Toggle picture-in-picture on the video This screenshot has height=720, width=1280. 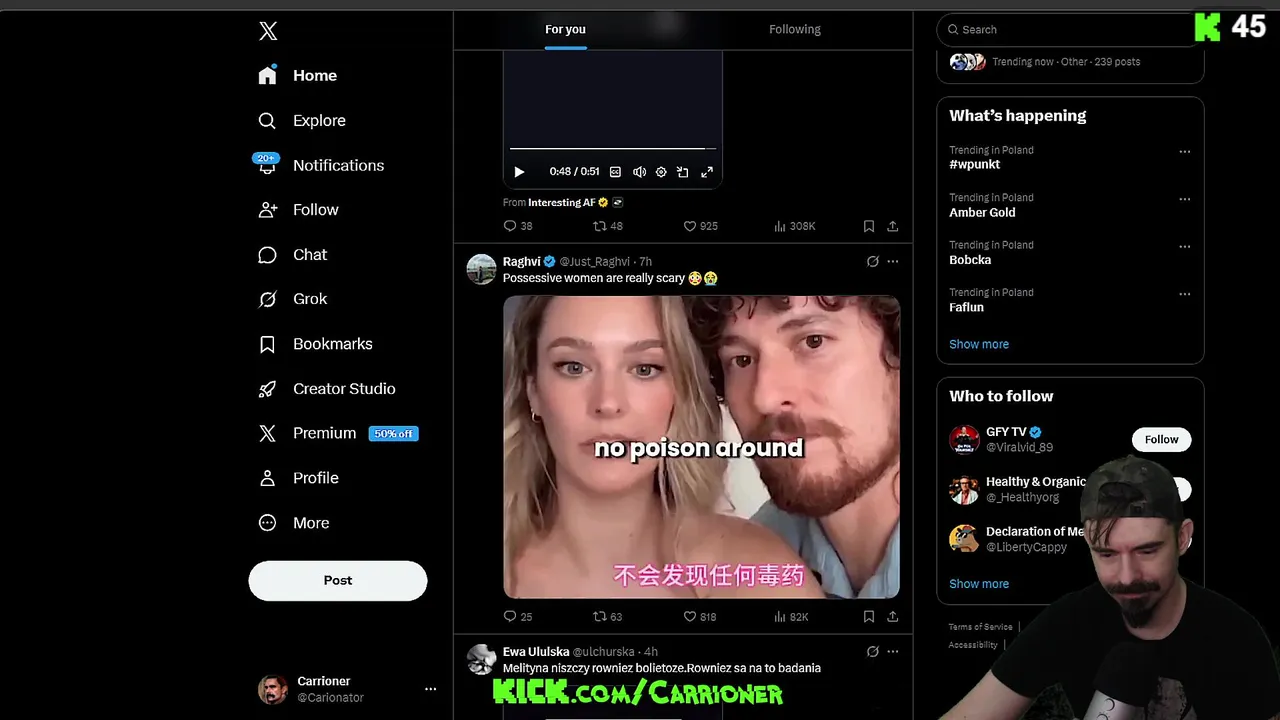[683, 172]
